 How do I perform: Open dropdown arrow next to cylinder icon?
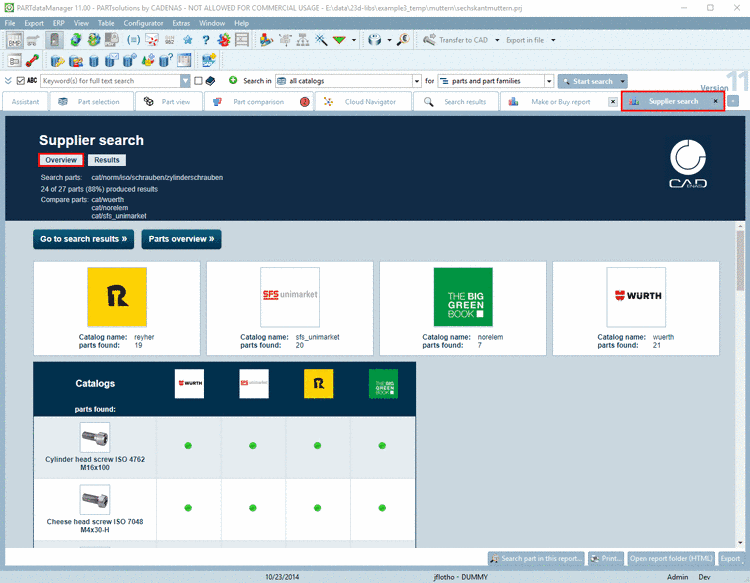pos(389,40)
